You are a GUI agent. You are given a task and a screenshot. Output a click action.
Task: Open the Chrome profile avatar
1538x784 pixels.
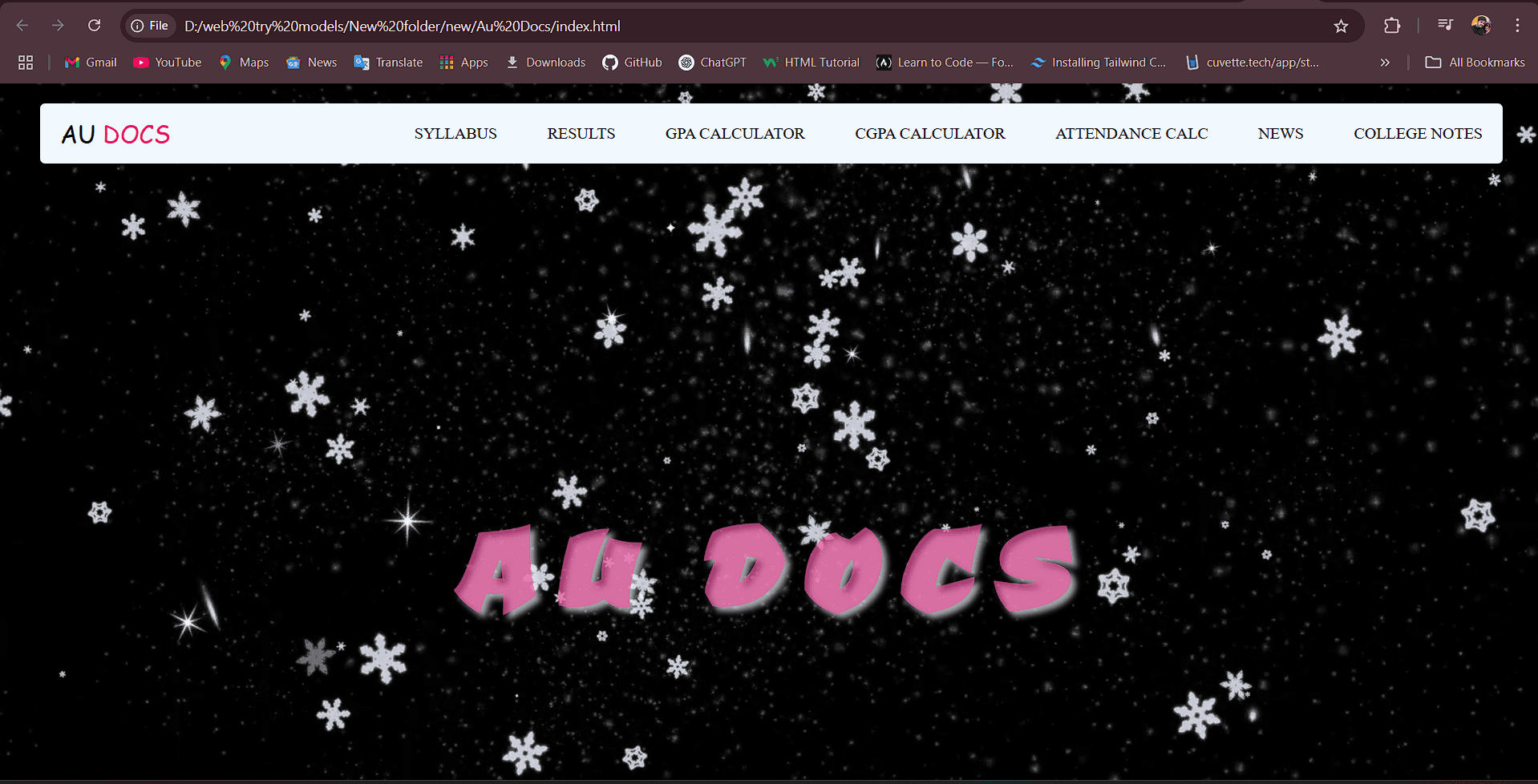point(1481,26)
